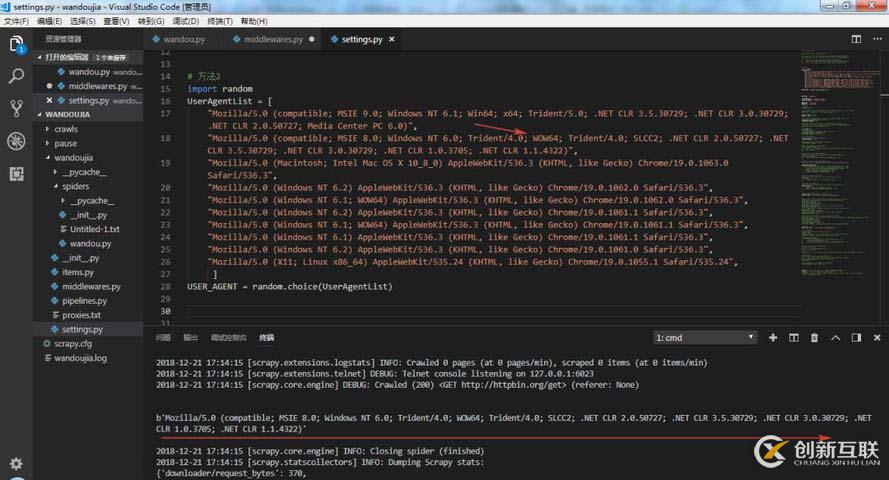Click the UserAgentList declaration on line 16
889x480 pixels.
(230, 101)
